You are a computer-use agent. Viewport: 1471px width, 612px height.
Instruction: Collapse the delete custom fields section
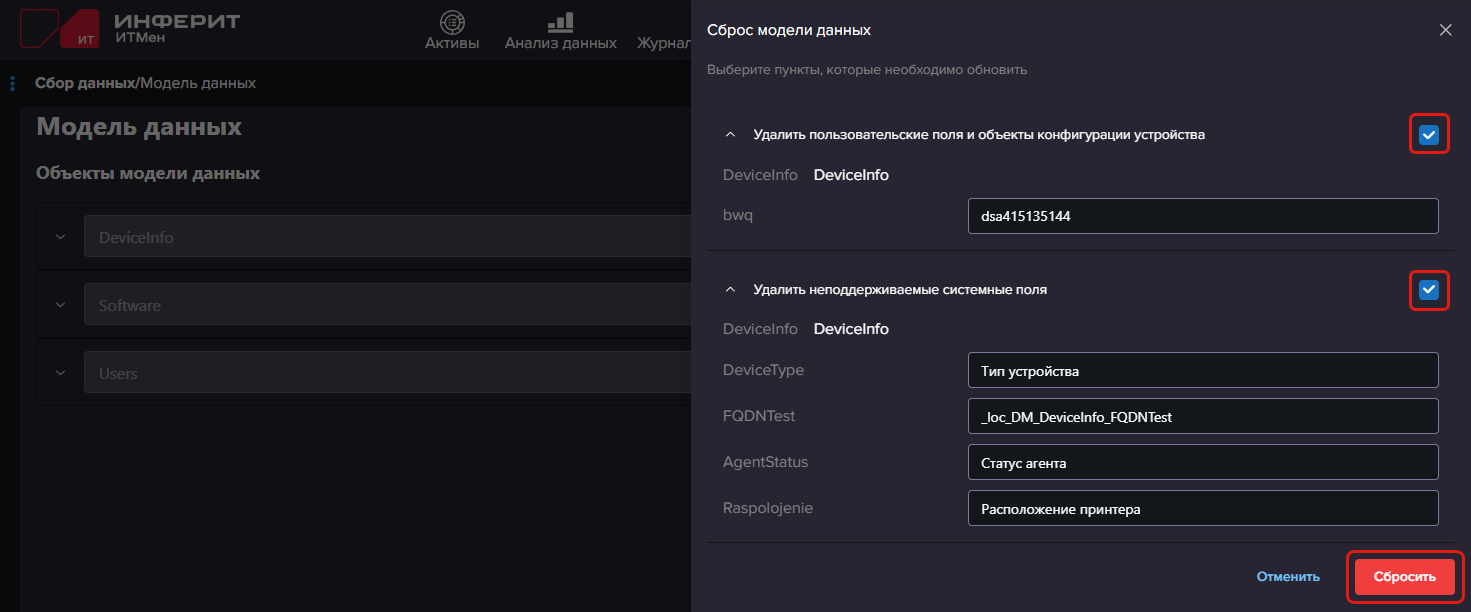pyautogui.click(x=730, y=135)
